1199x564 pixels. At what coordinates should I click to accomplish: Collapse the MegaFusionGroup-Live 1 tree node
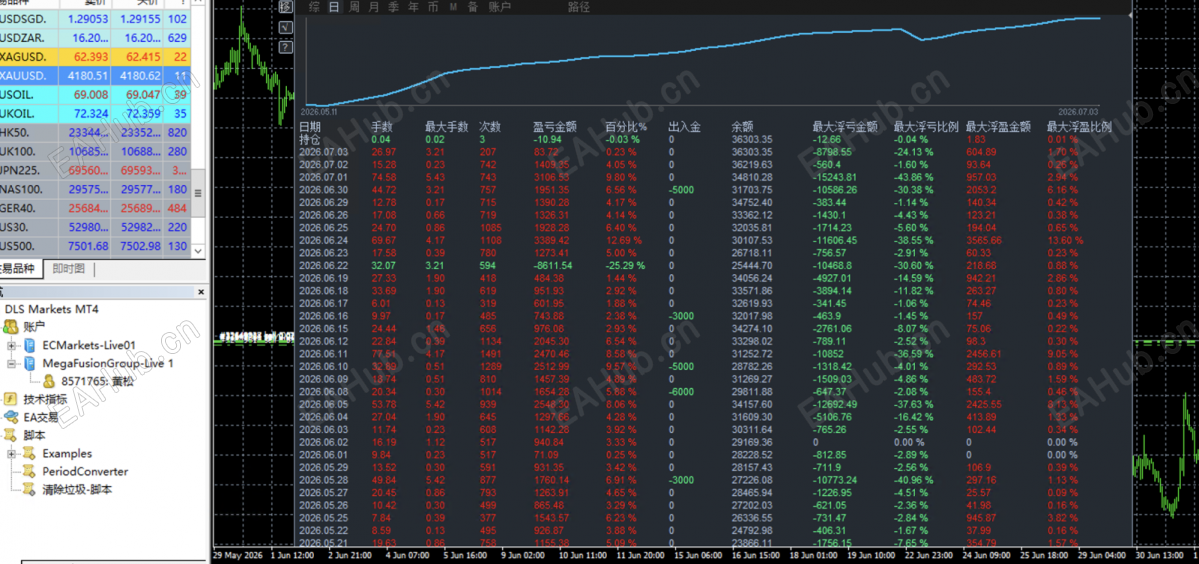point(11,364)
